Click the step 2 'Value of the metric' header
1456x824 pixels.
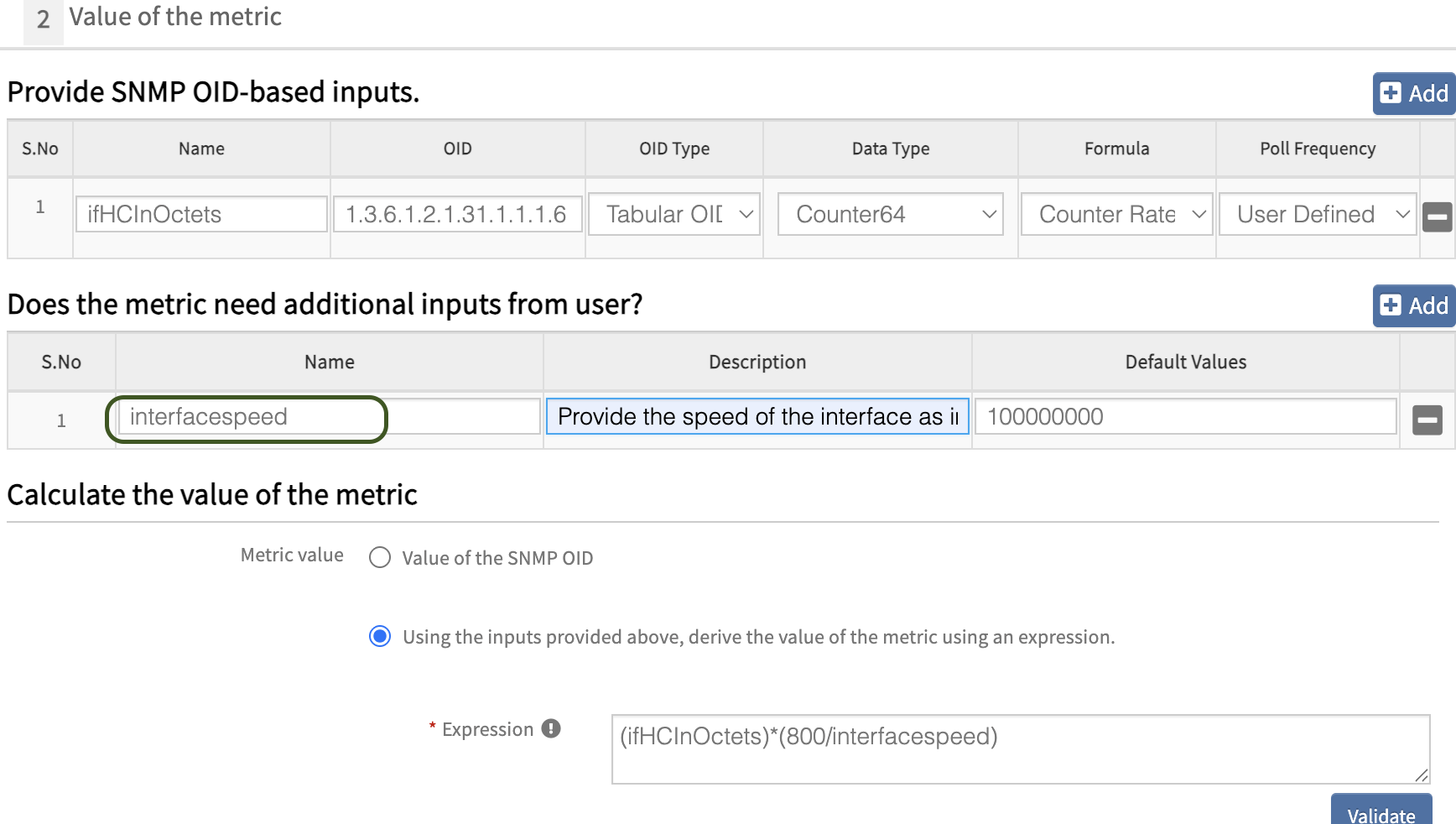tap(174, 17)
